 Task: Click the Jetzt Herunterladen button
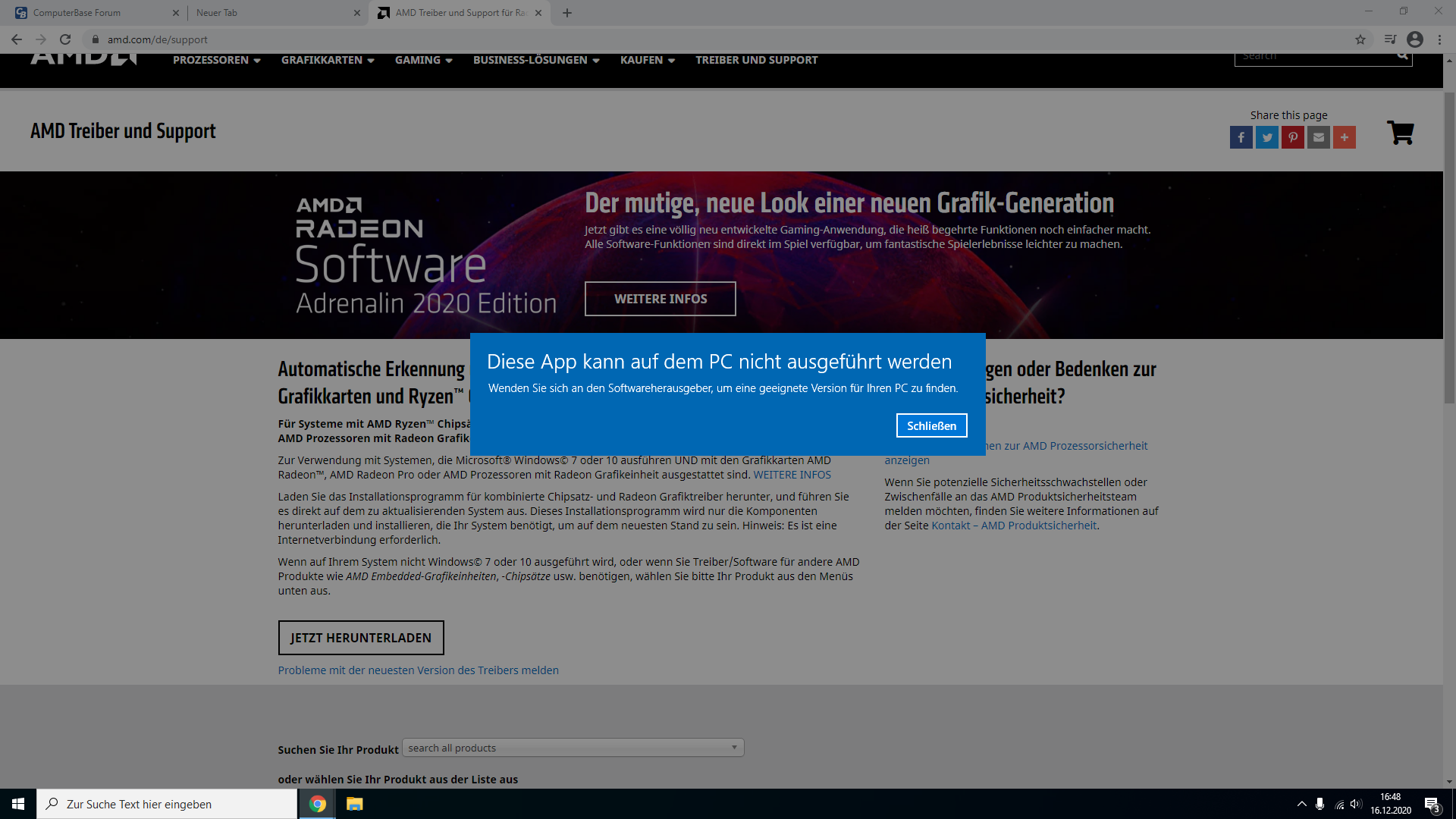361,638
